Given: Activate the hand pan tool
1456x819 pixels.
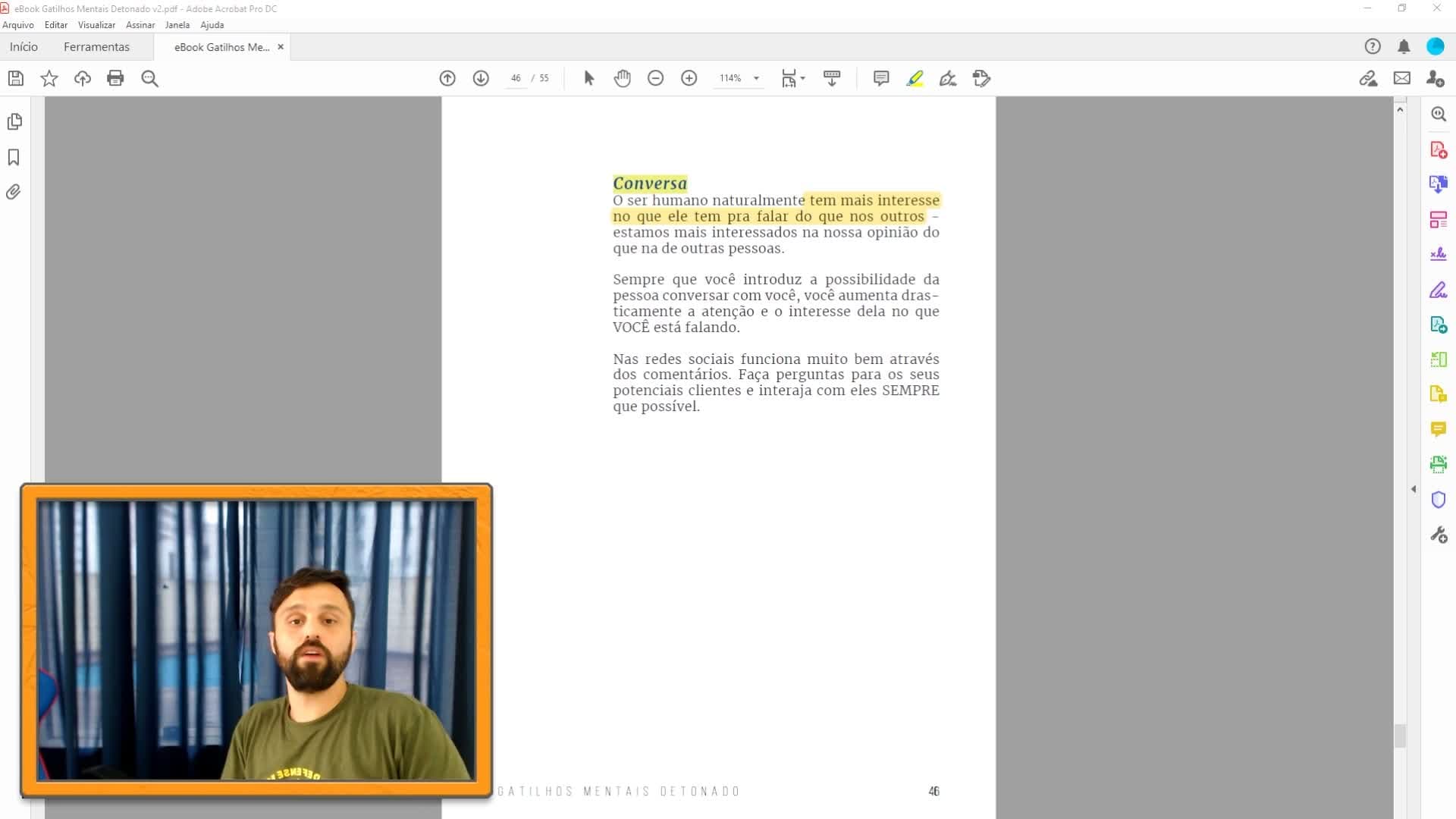Looking at the screenshot, I should [623, 78].
